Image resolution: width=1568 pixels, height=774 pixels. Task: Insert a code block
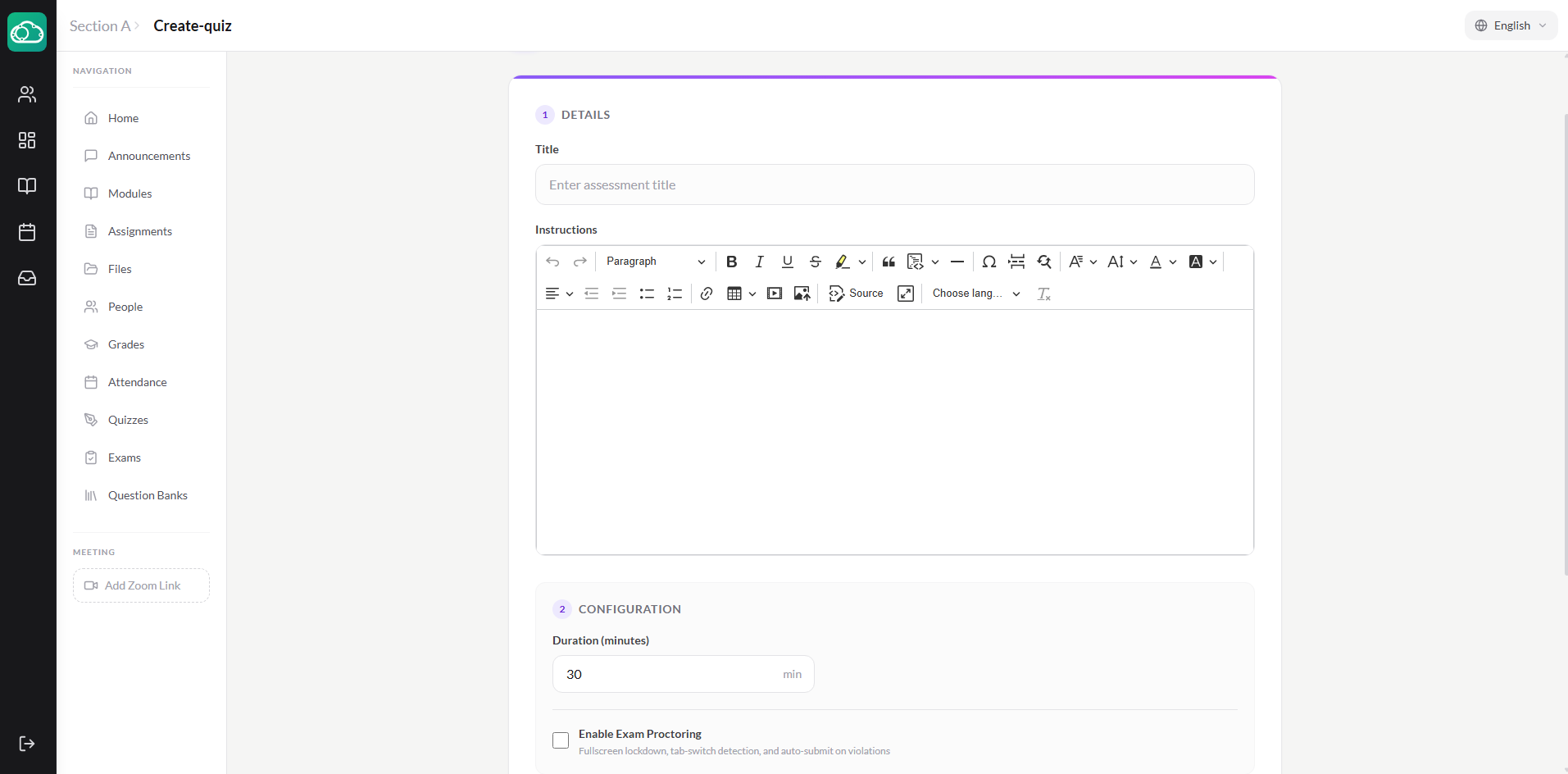[x=916, y=262]
